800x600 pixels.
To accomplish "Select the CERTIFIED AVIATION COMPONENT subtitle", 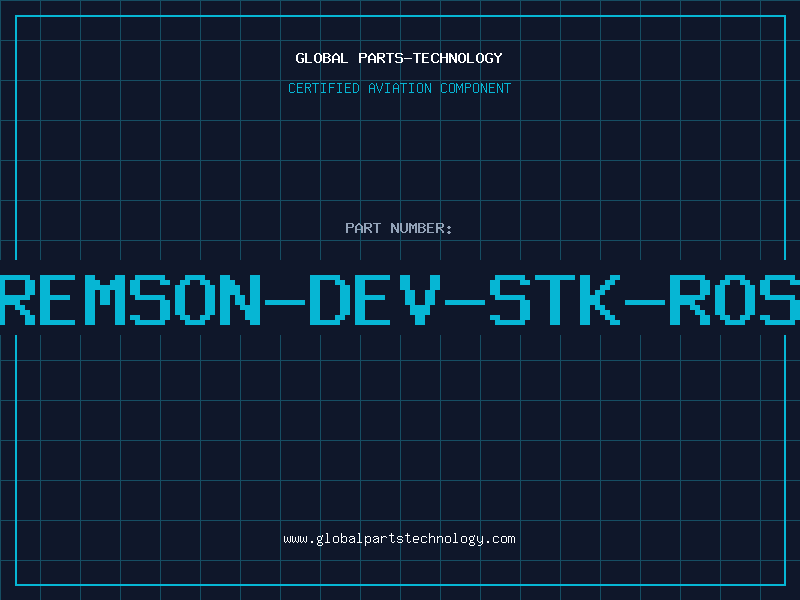I will coord(399,88).
